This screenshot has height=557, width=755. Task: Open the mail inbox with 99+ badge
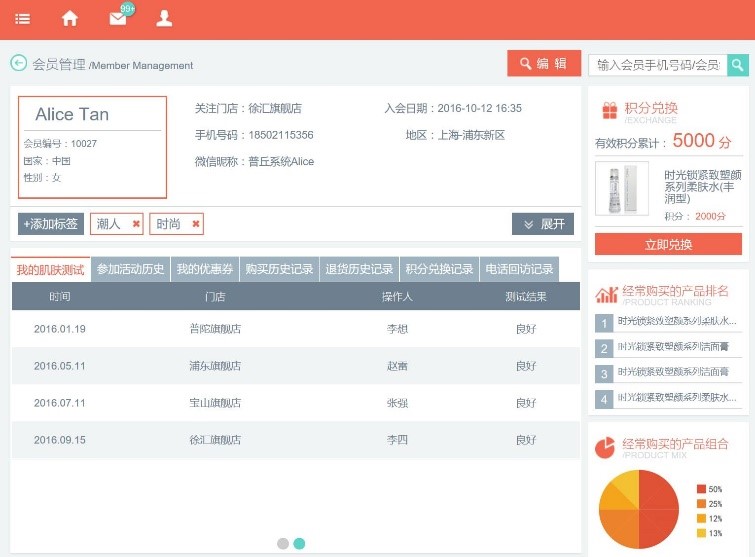point(118,18)
